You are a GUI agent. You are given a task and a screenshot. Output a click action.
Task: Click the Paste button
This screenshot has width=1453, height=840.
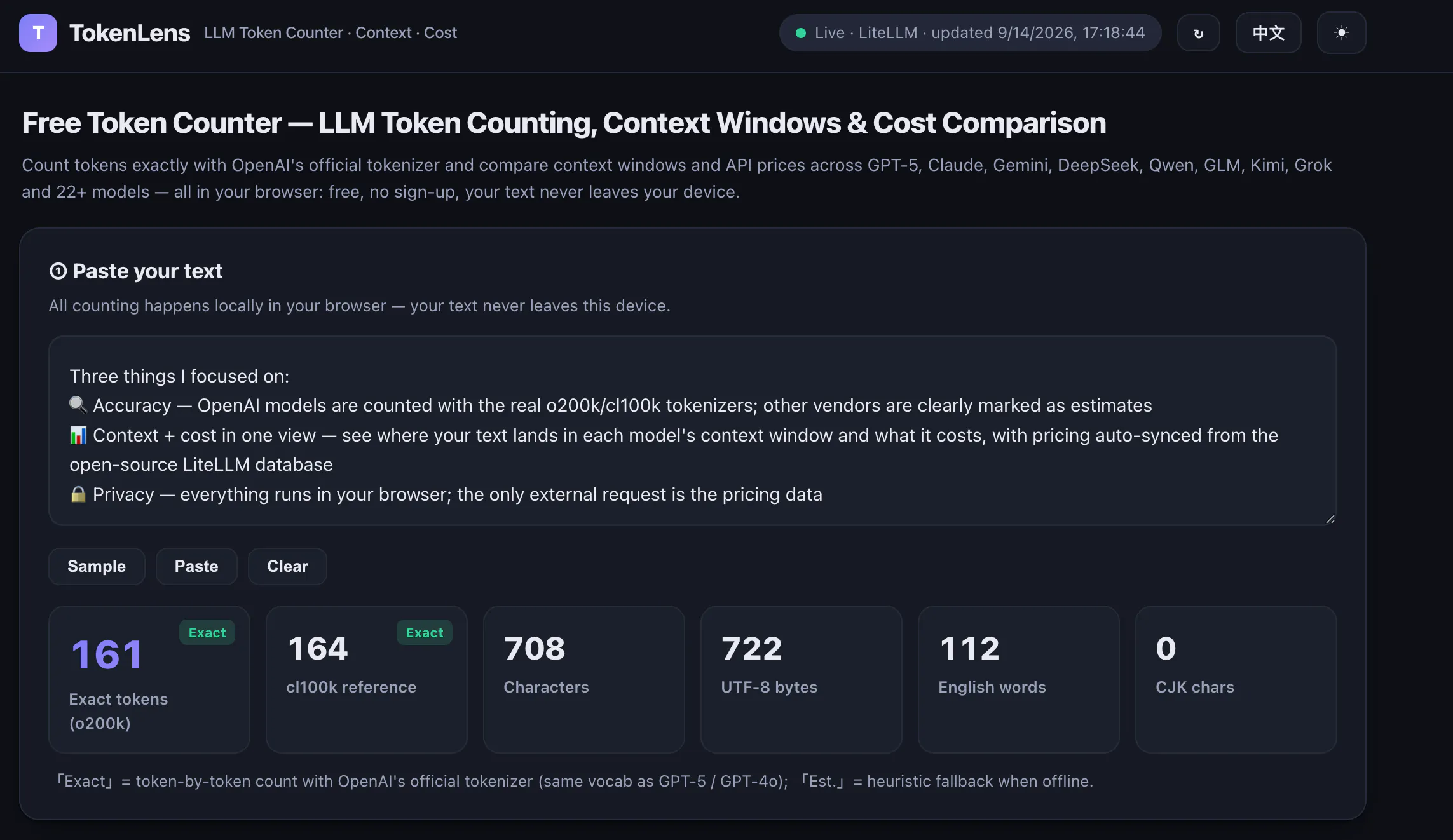pyautogui.click(x=196, y=566)
